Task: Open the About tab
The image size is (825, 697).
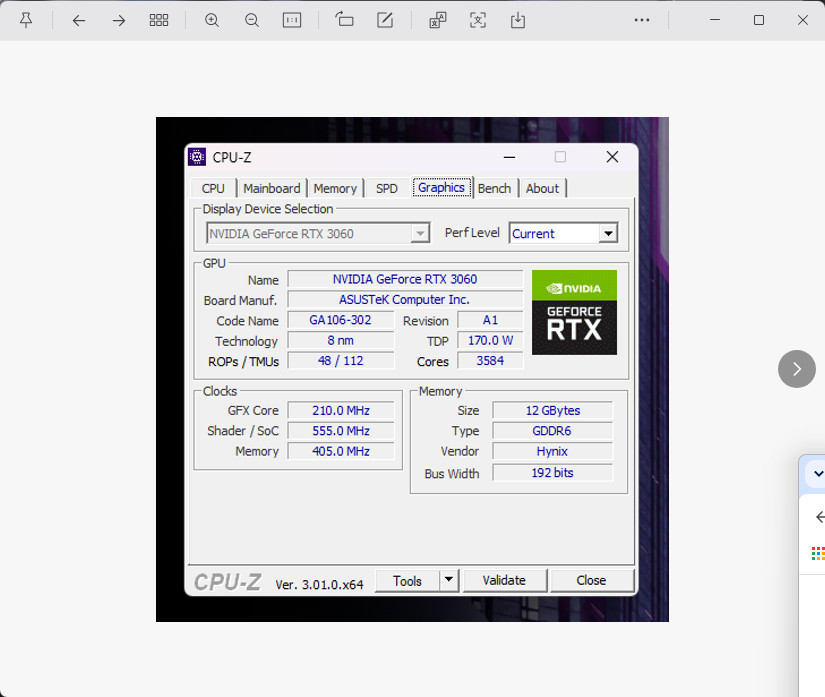Action: [x=542, y=188]
